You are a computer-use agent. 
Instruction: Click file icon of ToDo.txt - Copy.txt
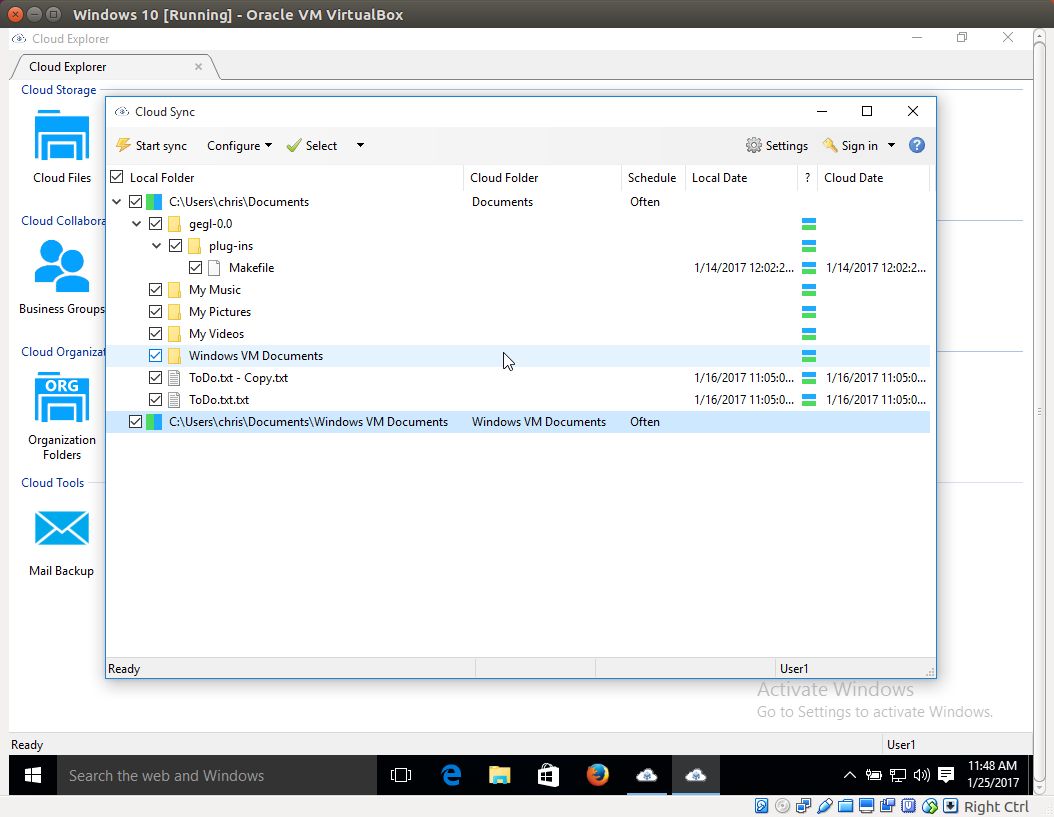(174, 378)
